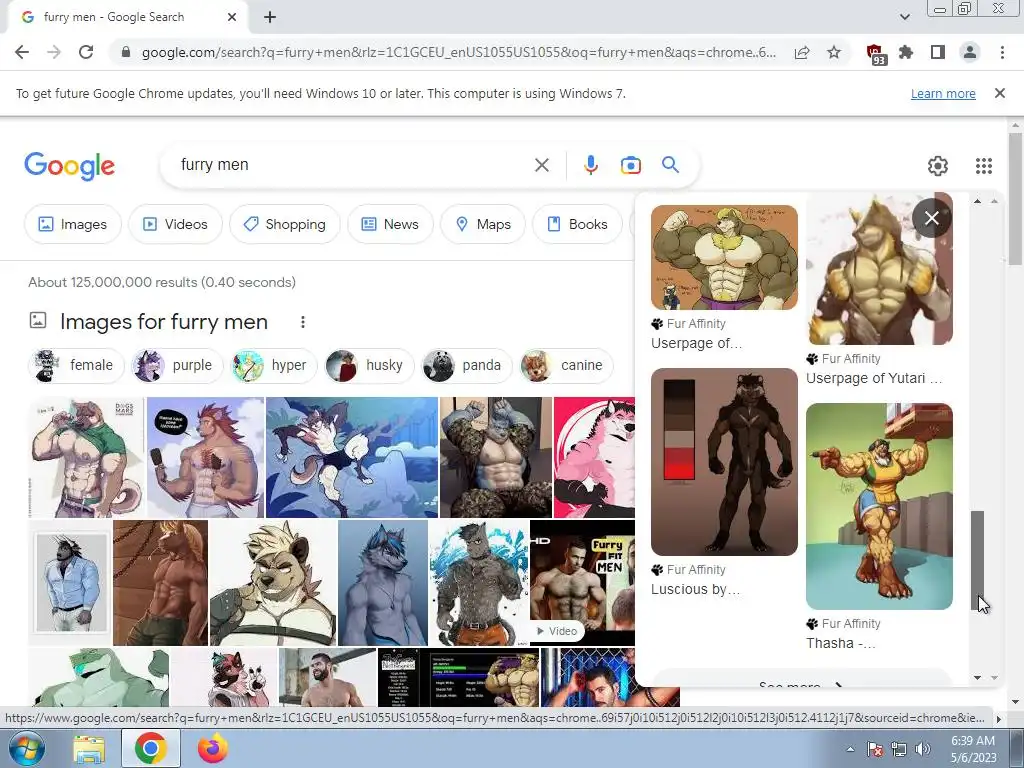Close the 'furry men - Google Search' tab
The image size is (1024, 768).
232,17
